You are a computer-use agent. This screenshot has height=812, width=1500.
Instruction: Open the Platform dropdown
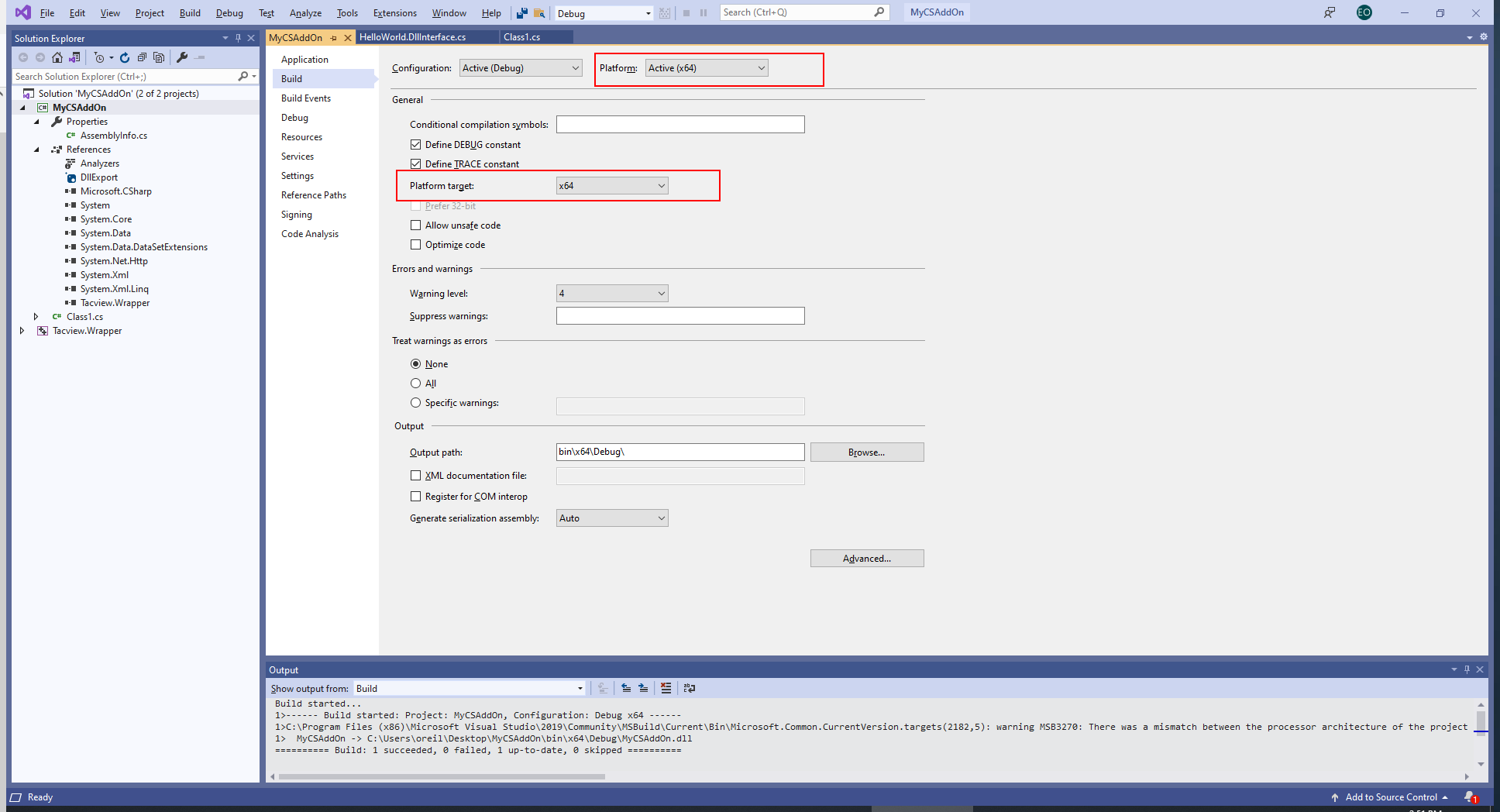707,68
